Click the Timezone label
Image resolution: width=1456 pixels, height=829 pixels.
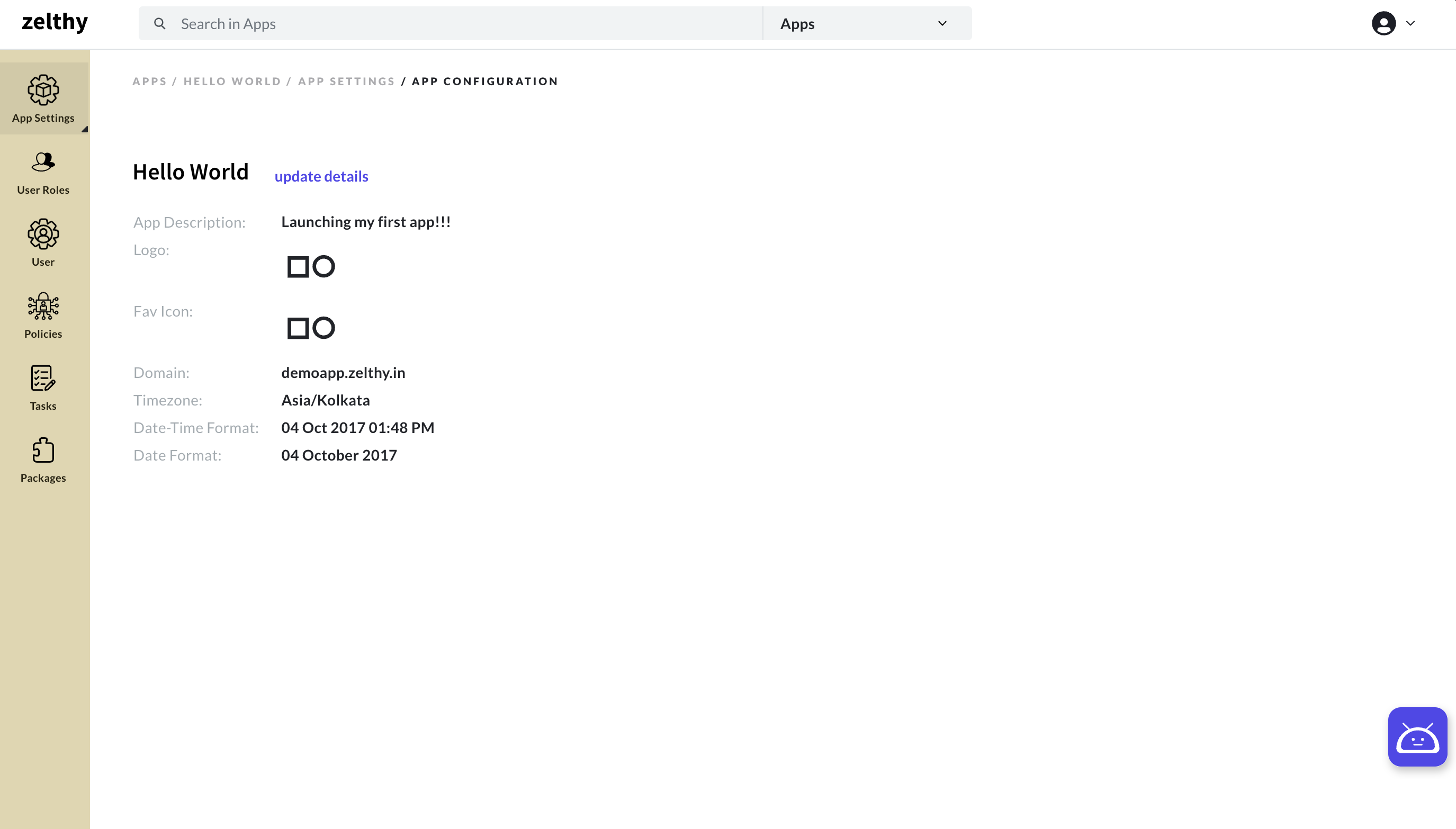[x=168, y=400]
